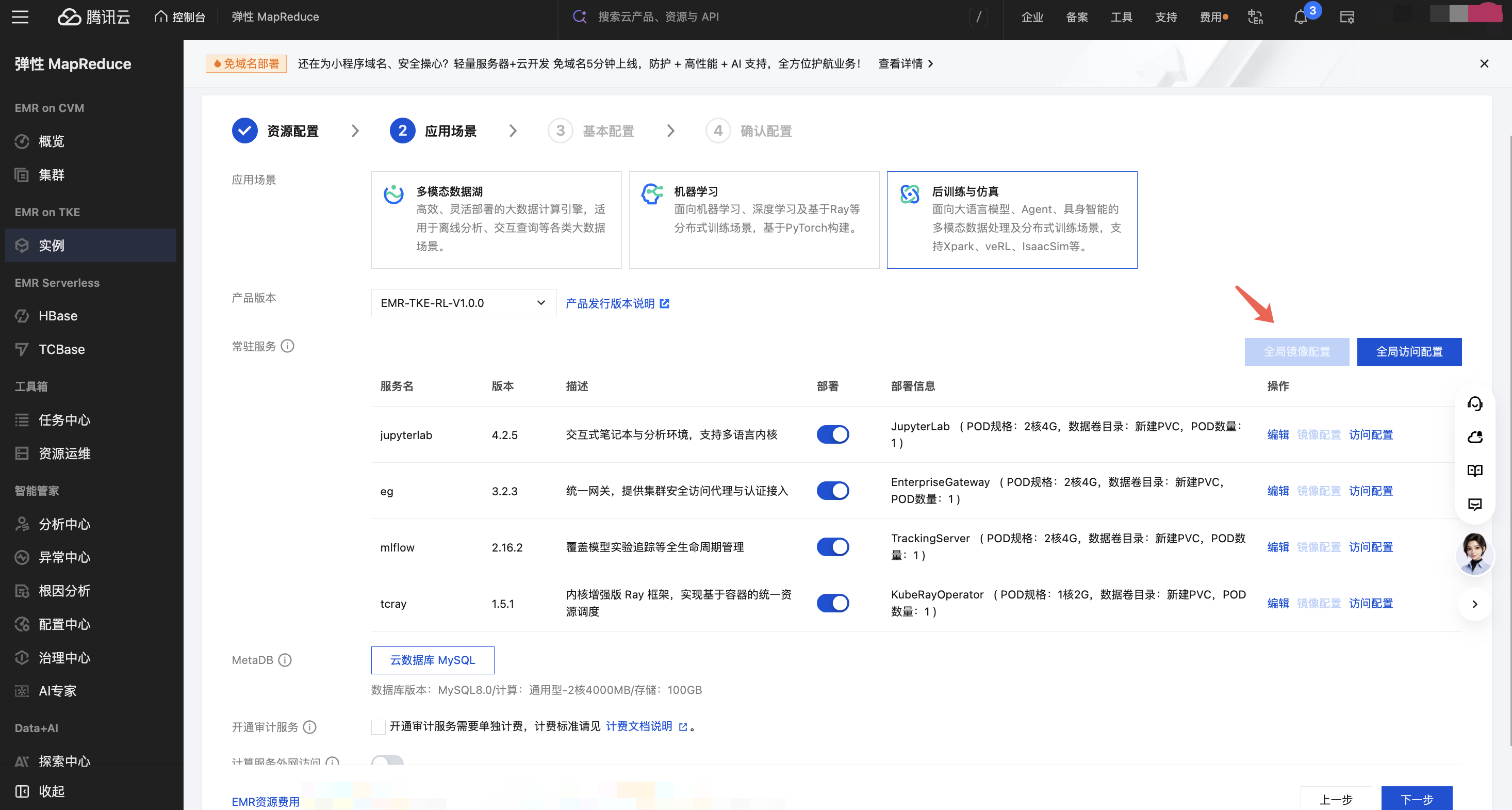
Task: Open the AI assistant avatar
Action: tap(1474, 554)
